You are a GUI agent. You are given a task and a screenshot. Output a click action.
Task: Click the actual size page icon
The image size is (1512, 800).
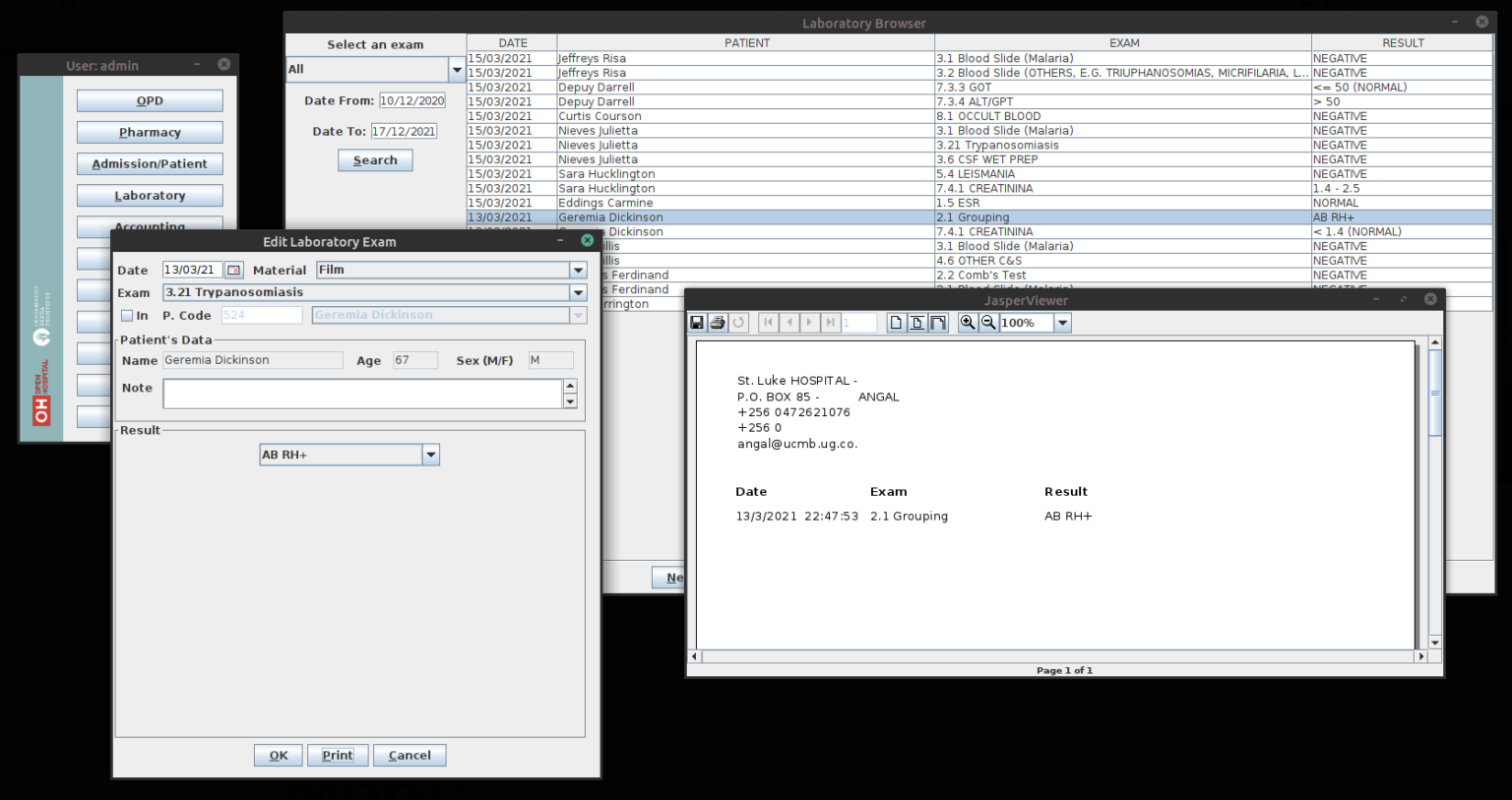pos(896,323)
